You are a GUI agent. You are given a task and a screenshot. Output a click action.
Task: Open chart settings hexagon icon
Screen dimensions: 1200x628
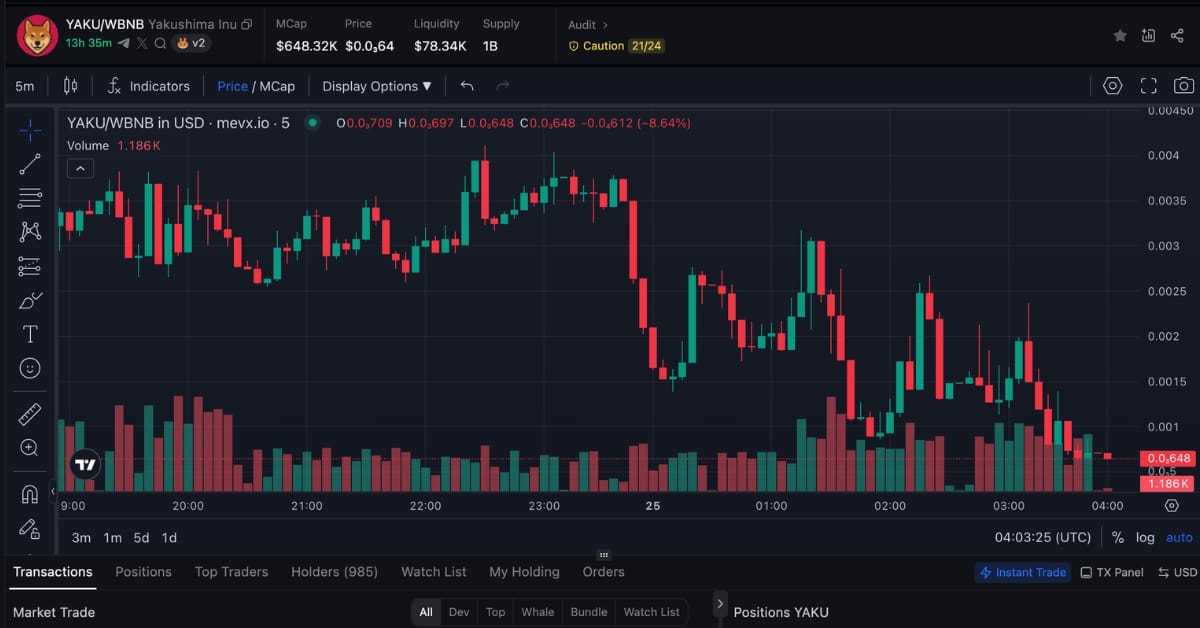pyautogui.click(x=1113, y=86)
